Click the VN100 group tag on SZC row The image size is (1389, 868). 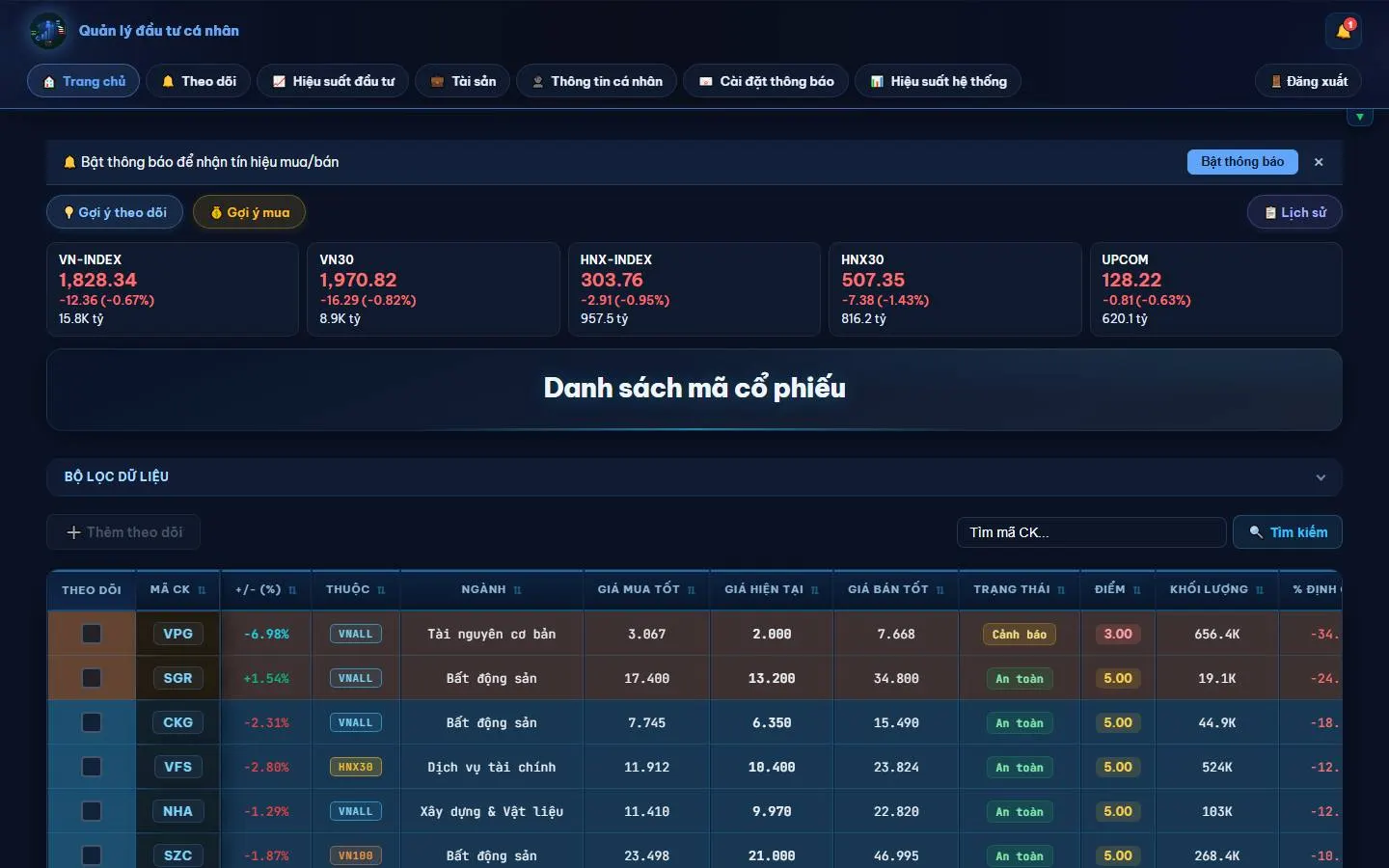point(356,855)
